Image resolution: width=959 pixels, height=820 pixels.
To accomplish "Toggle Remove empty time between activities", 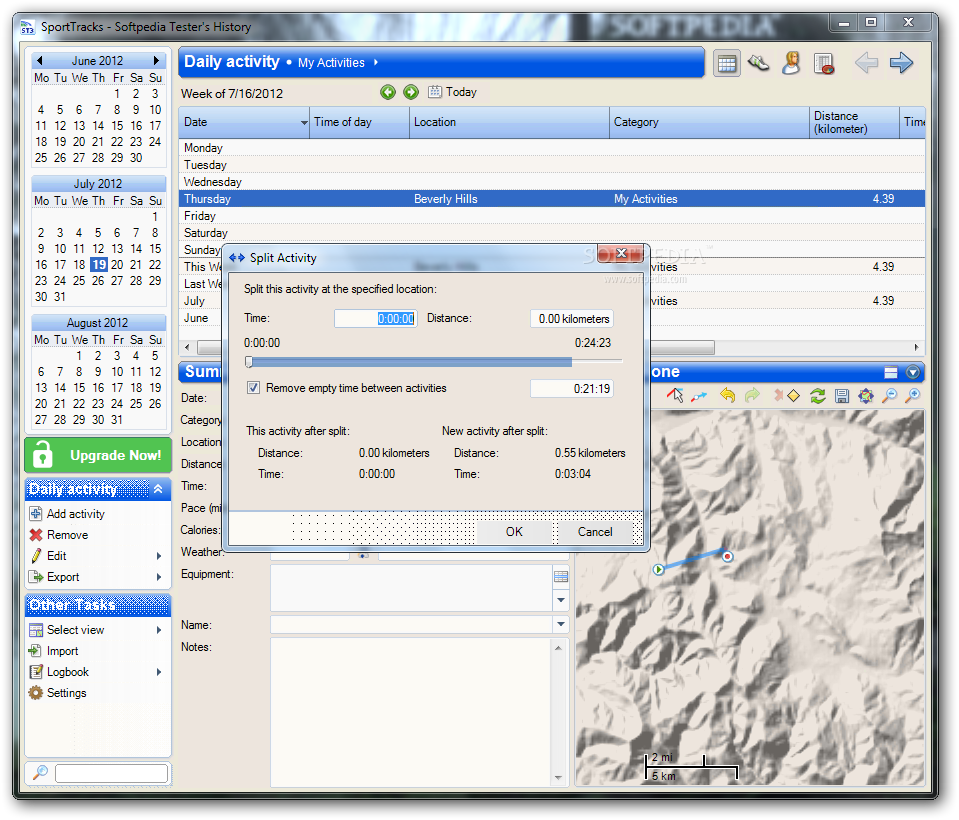I will click(x=253, y=388).
